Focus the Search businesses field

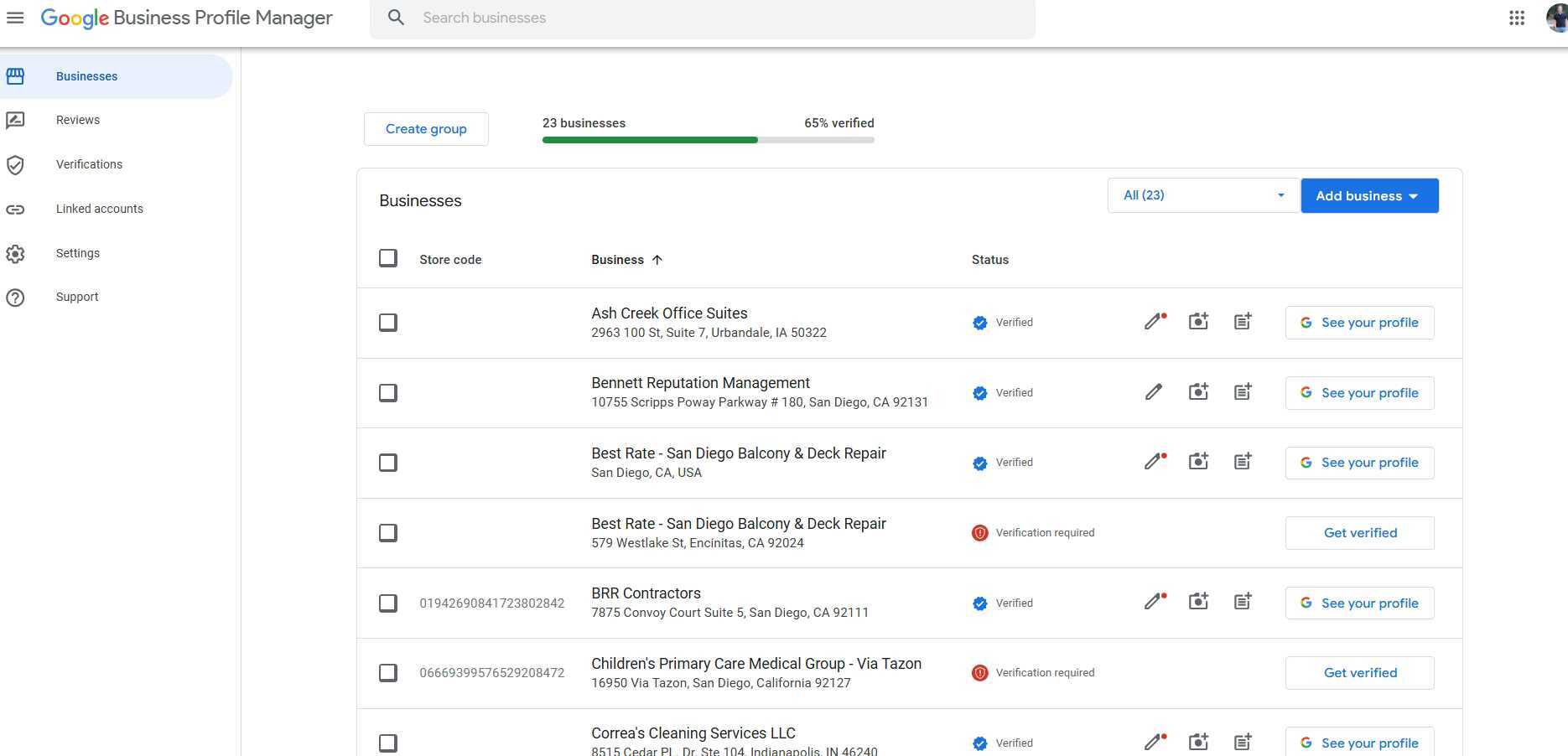coord(703,18)
